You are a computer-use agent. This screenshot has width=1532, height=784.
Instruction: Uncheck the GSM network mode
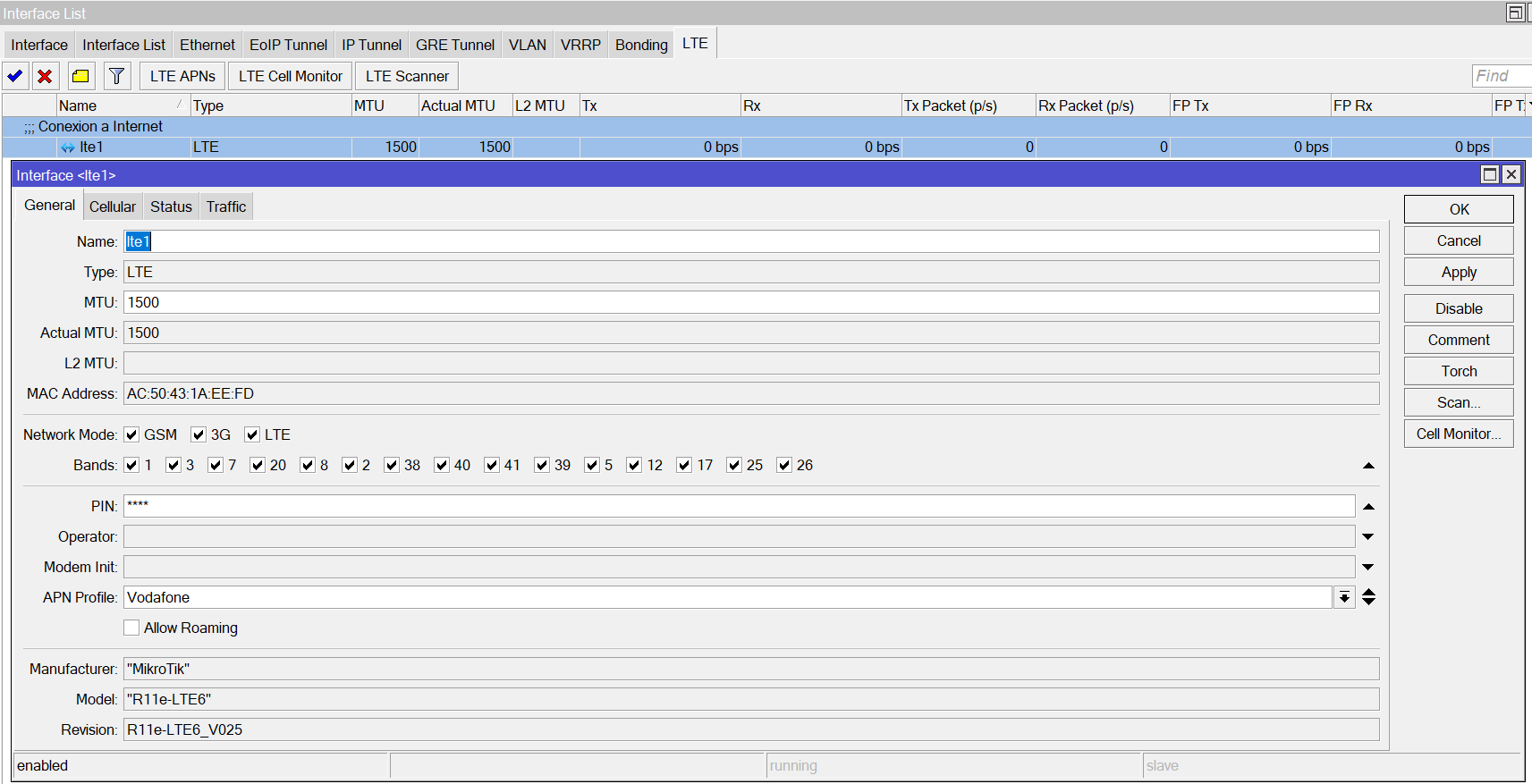tap(132, 435)
